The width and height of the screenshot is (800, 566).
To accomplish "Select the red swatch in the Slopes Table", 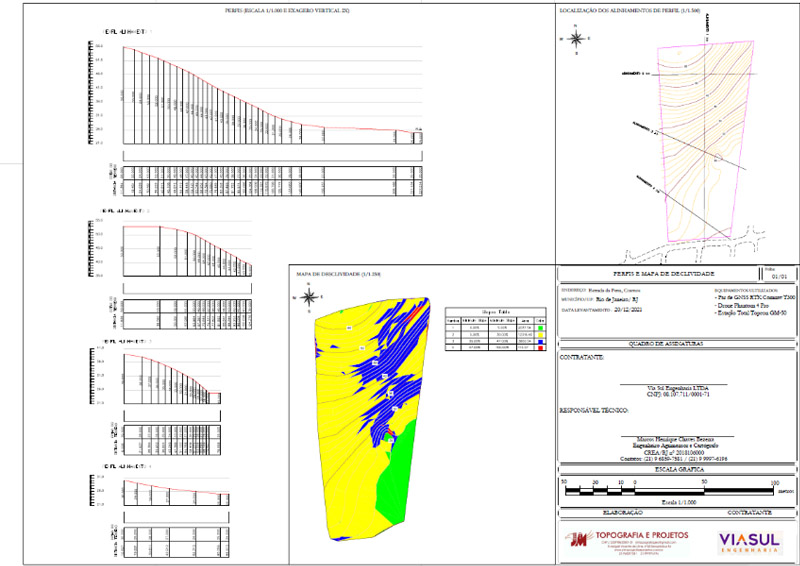I will [541, 348].
